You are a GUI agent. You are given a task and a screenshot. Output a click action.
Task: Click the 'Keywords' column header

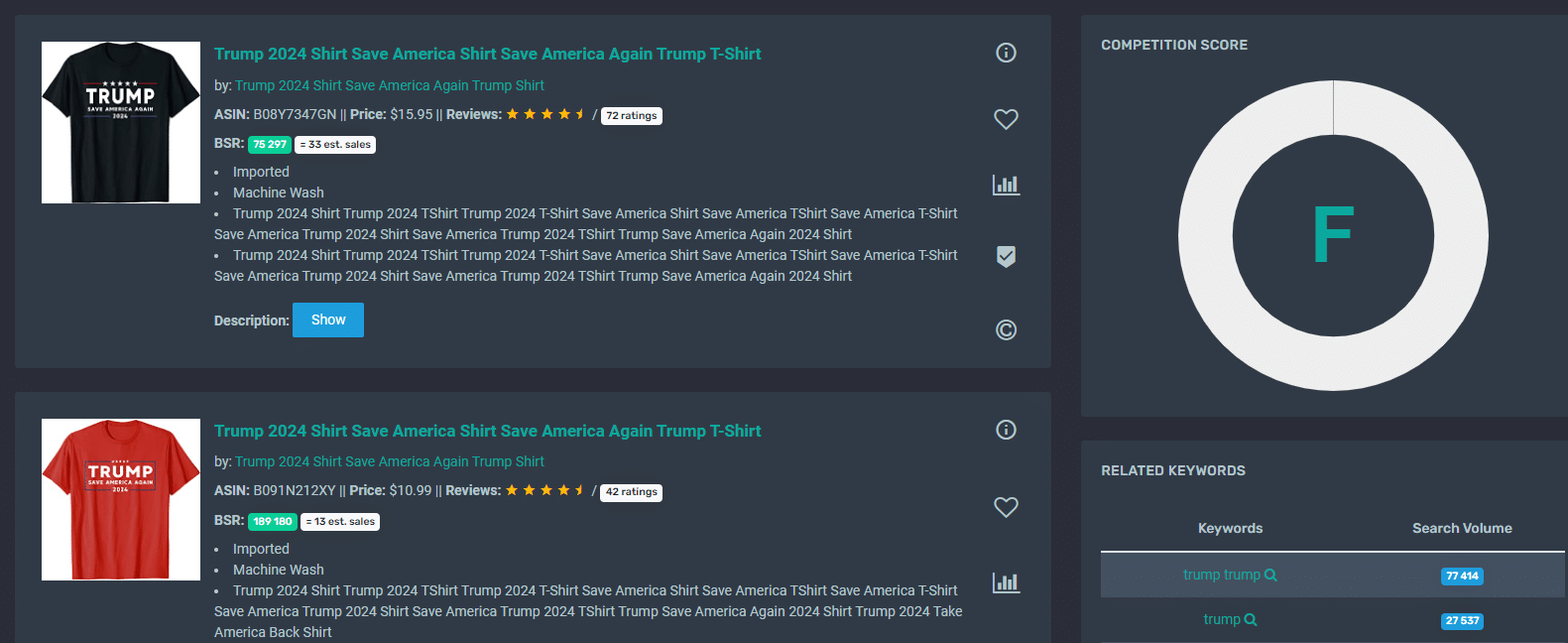pos(1230,528)
